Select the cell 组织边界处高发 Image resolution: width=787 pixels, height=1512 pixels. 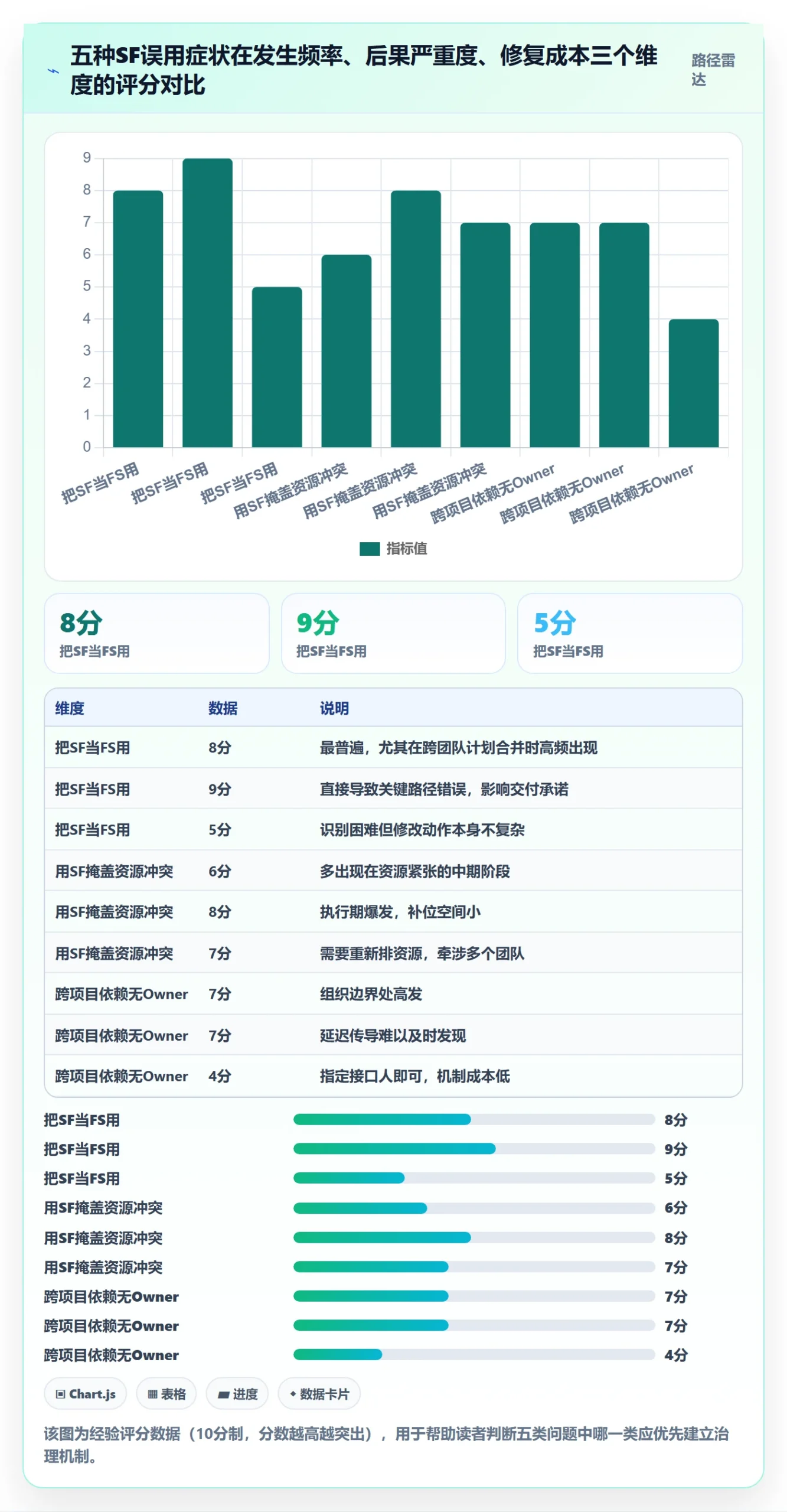point(371,994)
